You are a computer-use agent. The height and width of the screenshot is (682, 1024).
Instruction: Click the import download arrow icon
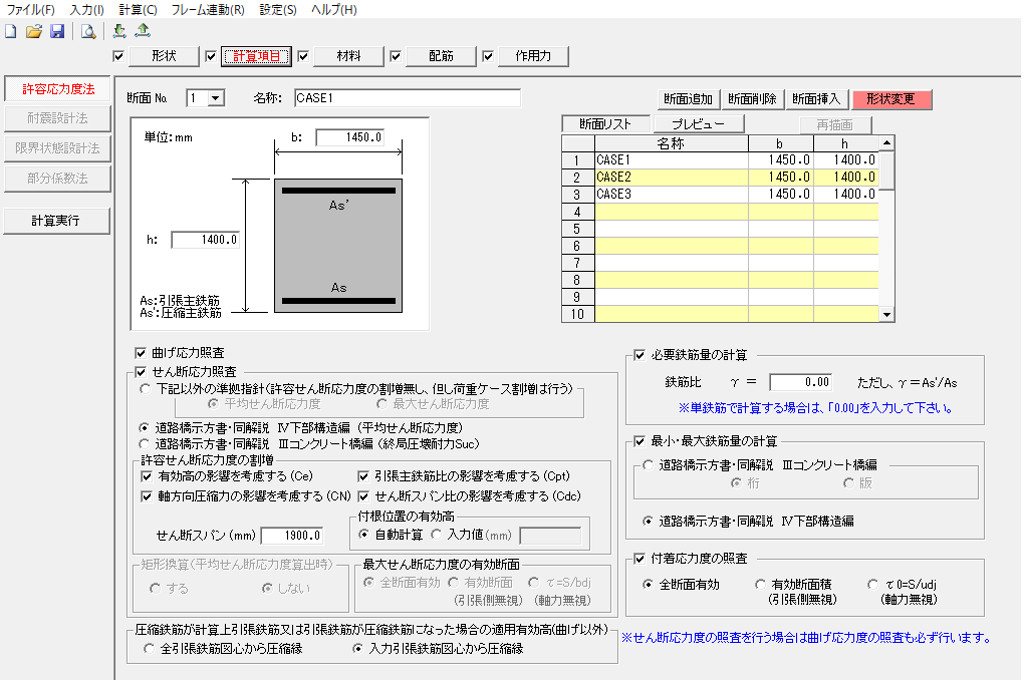click(119, 31)
